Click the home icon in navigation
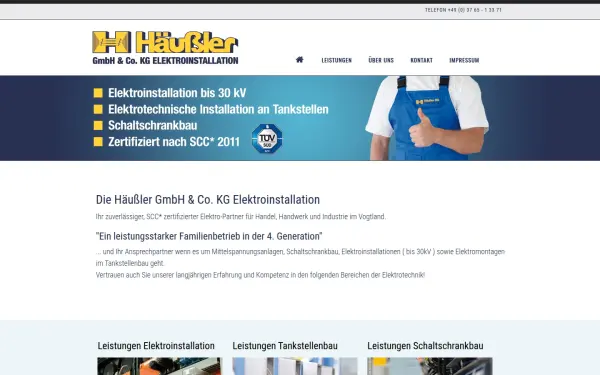 coord(300,60)
